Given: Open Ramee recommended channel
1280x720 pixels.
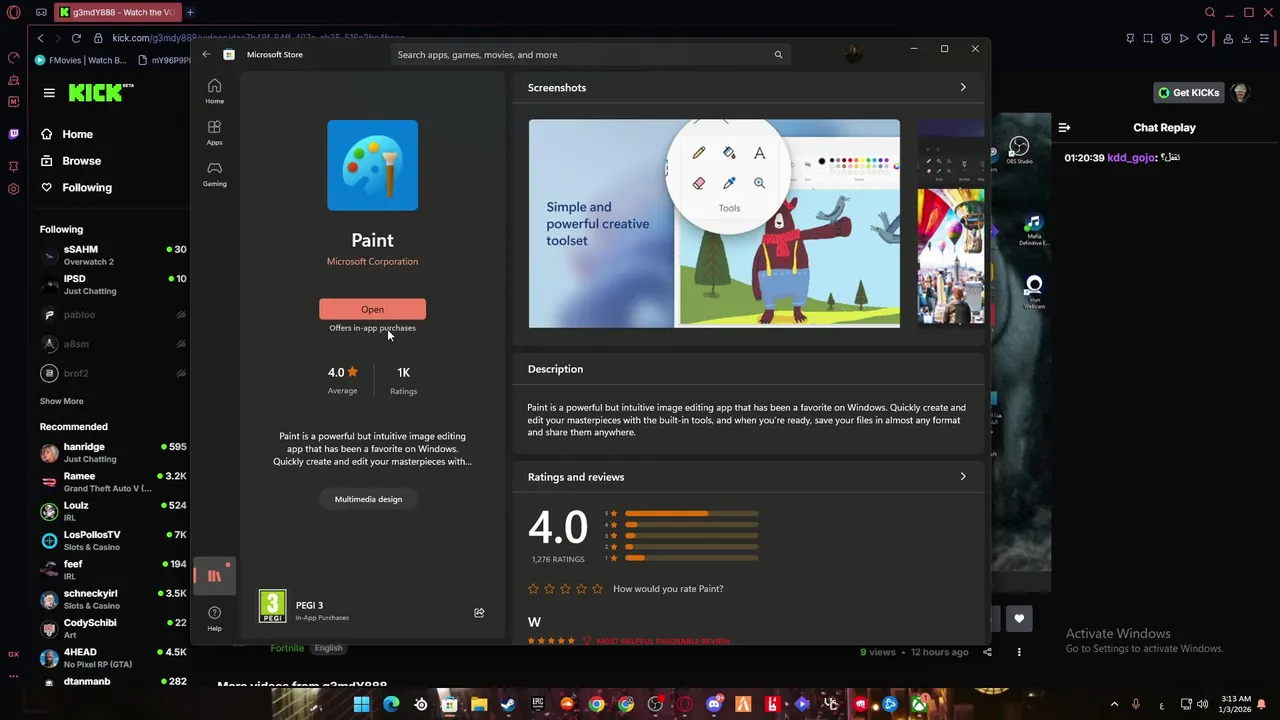Looking at the screenshot, I should pos(113,482).
